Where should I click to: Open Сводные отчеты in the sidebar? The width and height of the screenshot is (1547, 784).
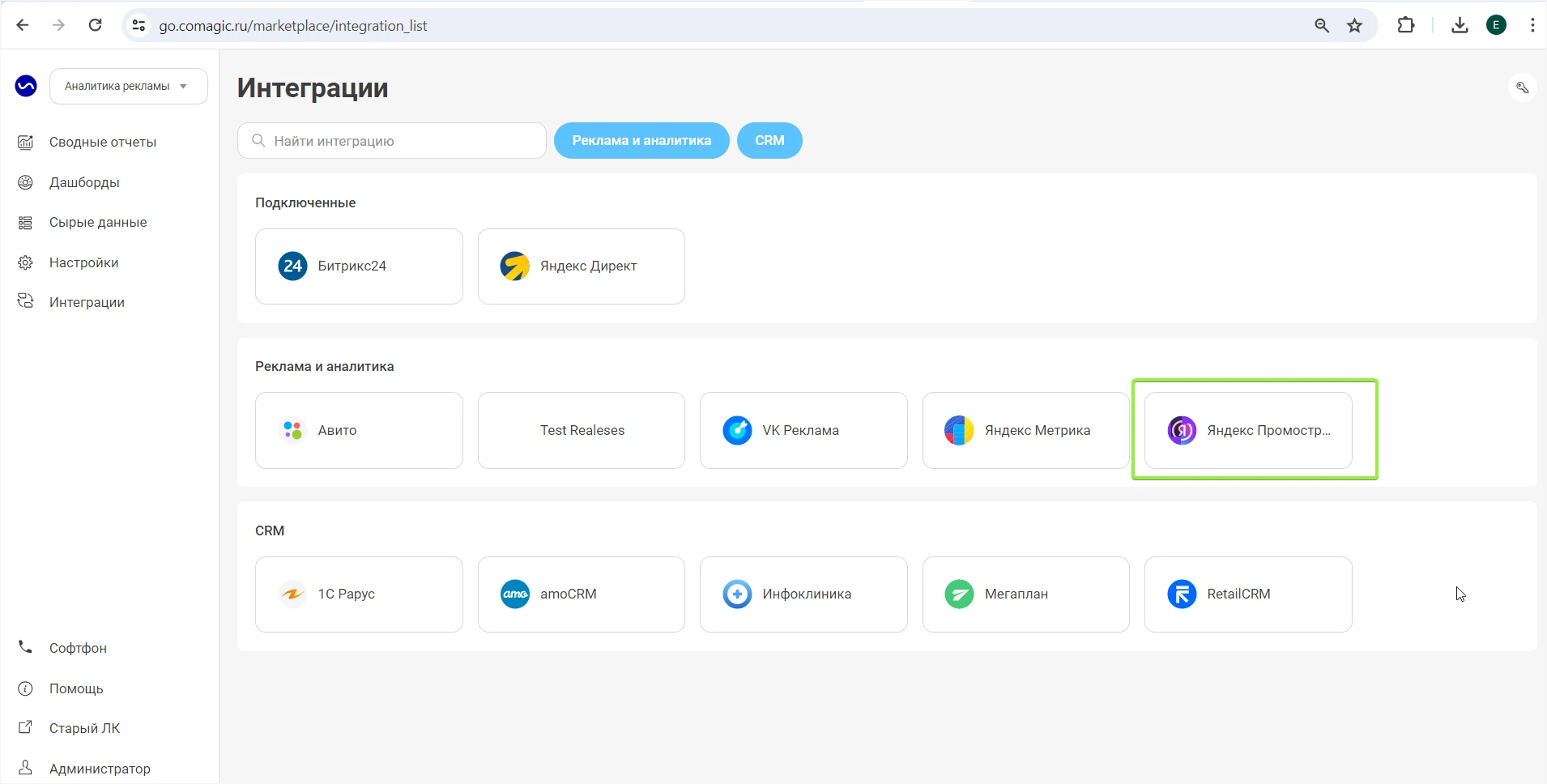(103, 142)
